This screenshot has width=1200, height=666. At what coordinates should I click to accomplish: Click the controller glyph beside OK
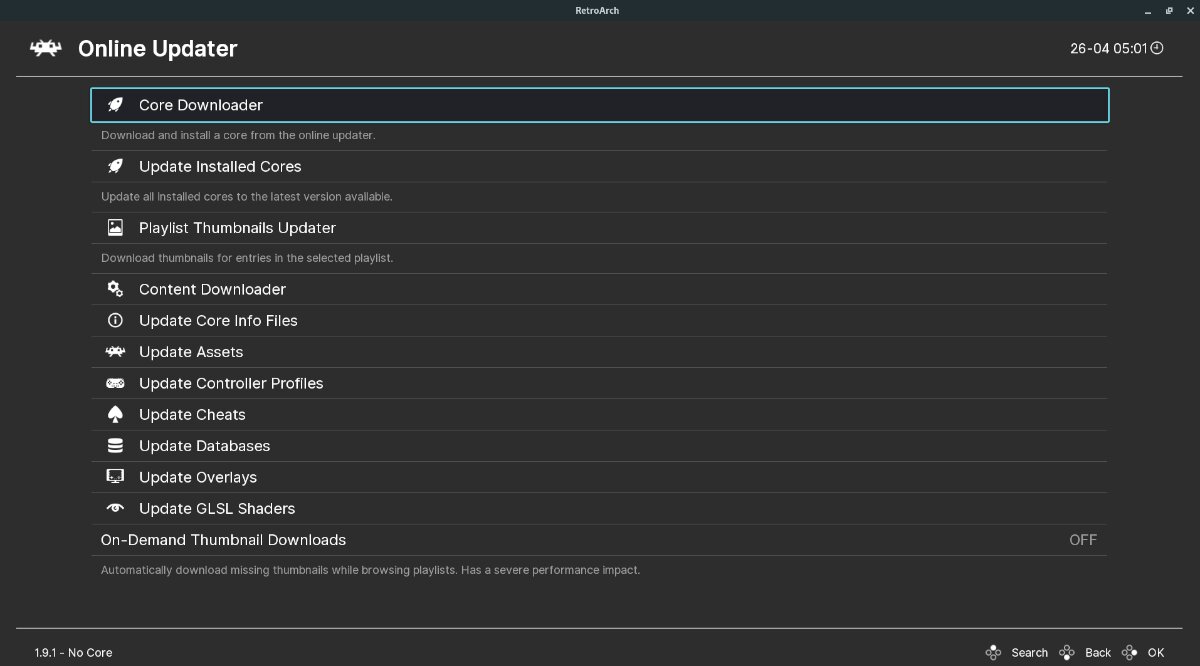coord(1130,652)
